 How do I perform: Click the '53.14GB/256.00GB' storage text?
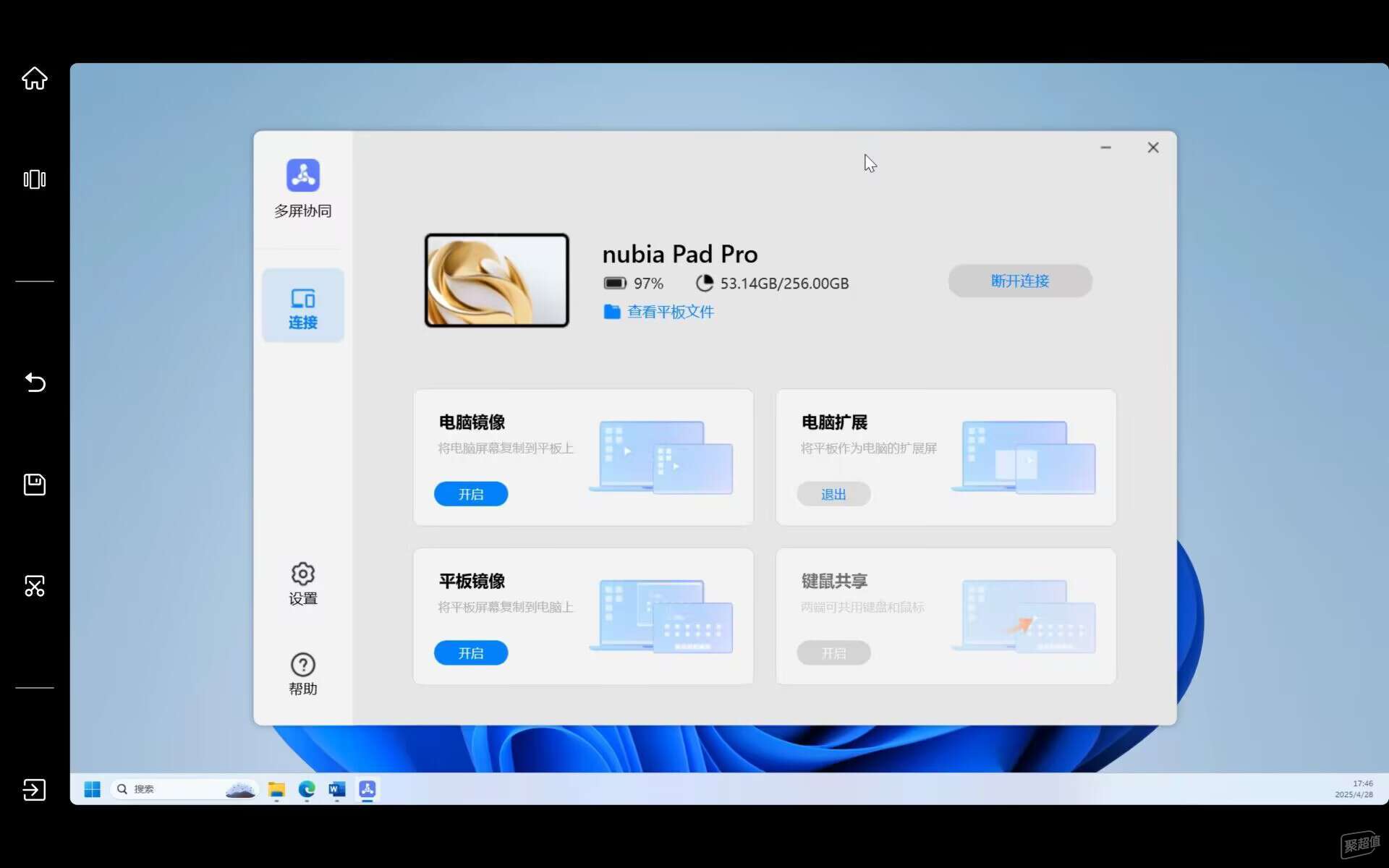point(784,284)
